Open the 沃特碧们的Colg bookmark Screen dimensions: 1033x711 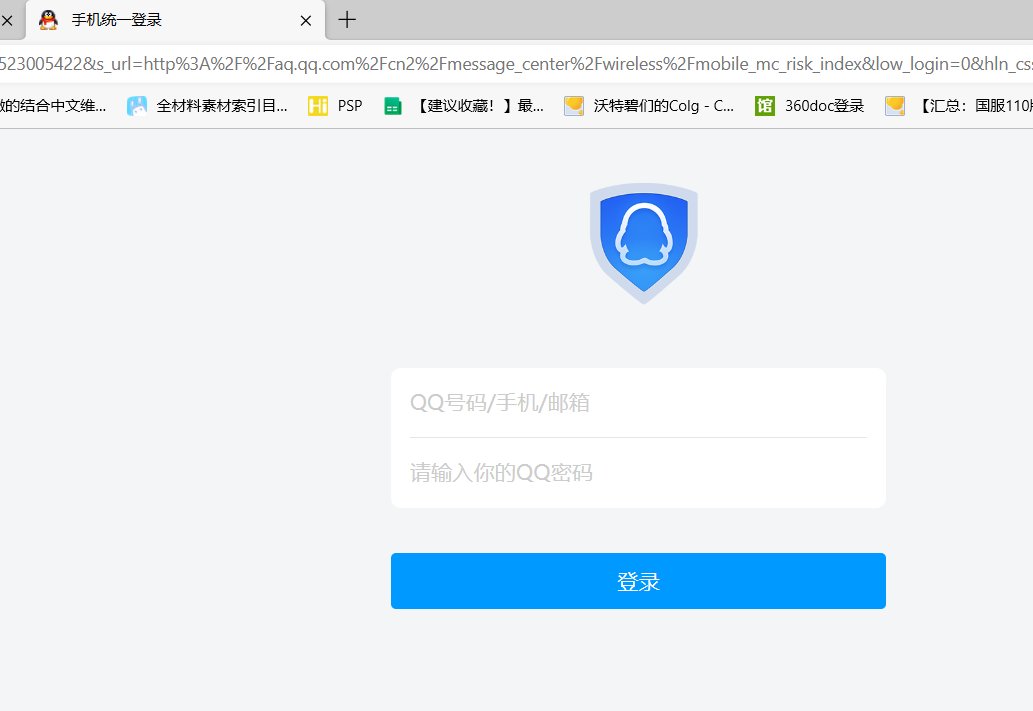(x=649, y=105)
